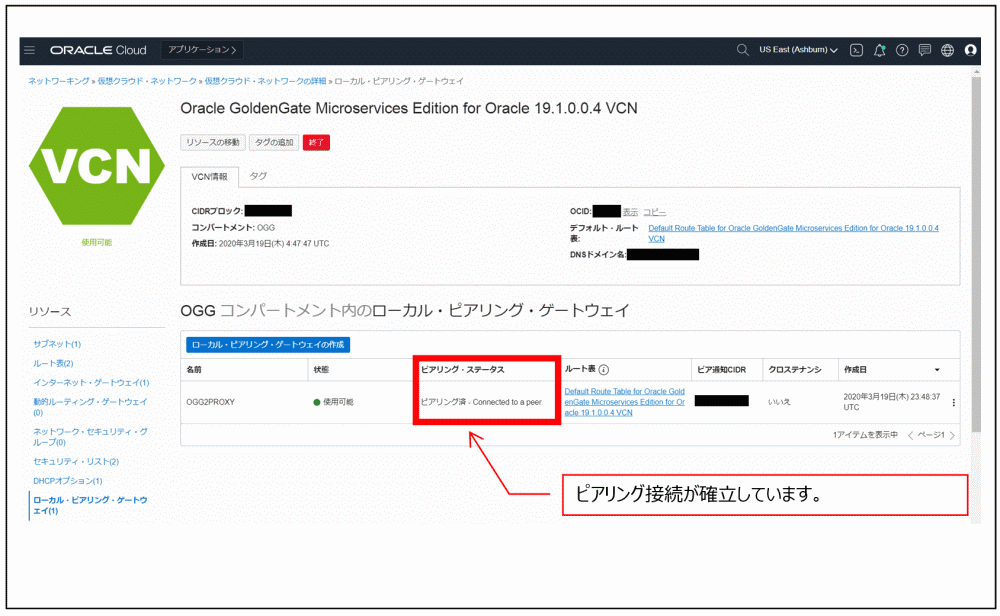
Task: Open the chat support icon
Action: pyautogui.click(x=925, y=50)
